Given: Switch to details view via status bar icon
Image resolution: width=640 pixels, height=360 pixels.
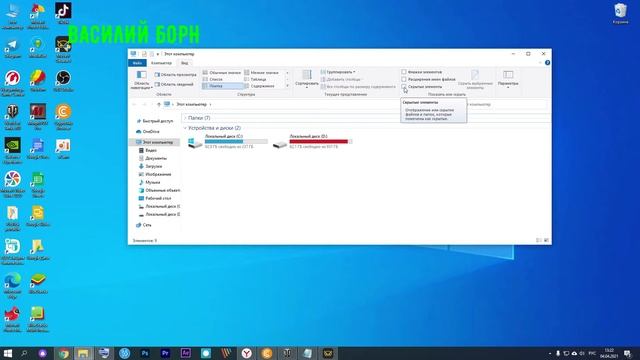Looking at the screenshot, I should point(539,240).
